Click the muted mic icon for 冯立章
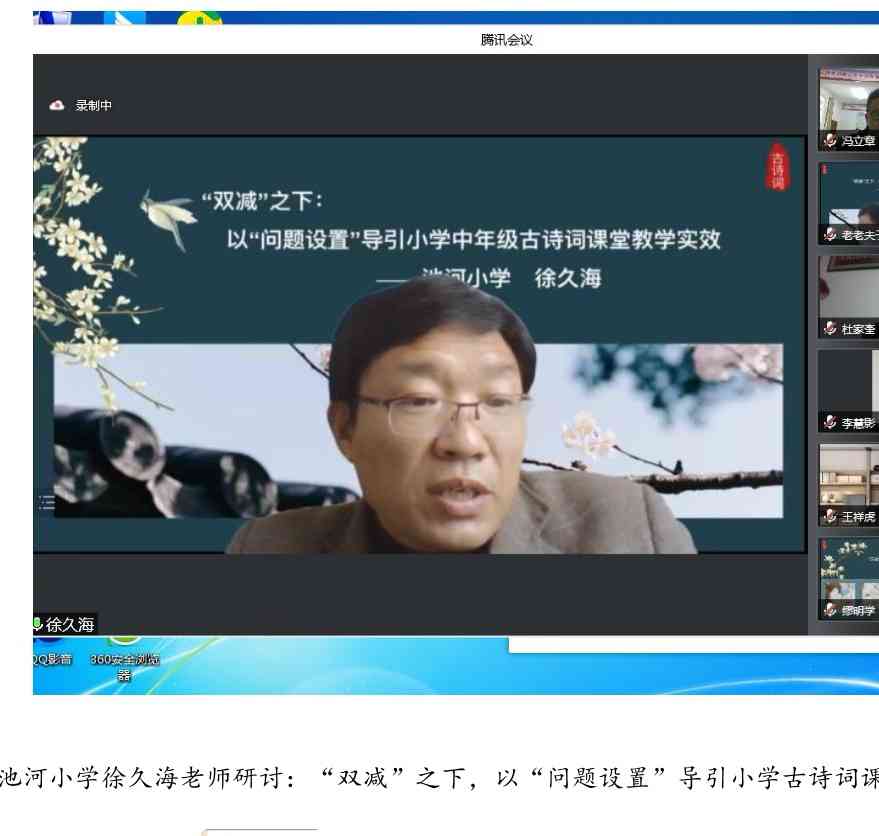The image size is (879, 836). (x=829, y=142)
